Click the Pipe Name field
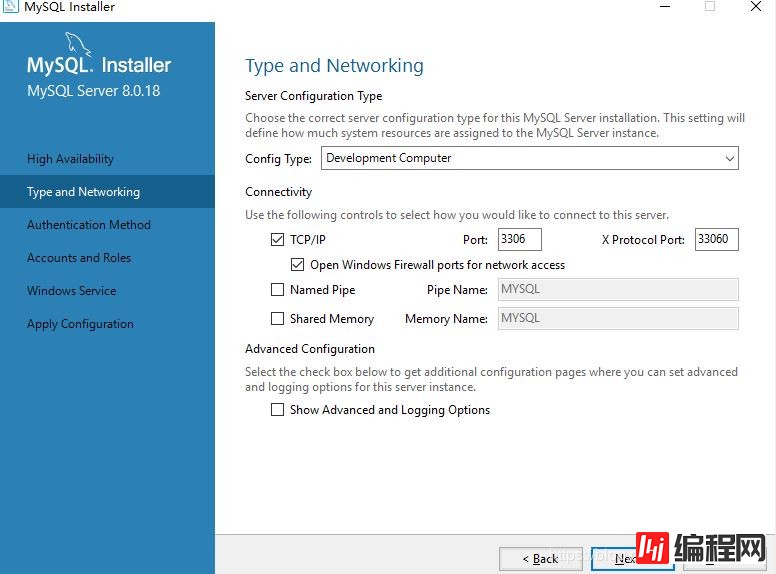 pos(618,289)
